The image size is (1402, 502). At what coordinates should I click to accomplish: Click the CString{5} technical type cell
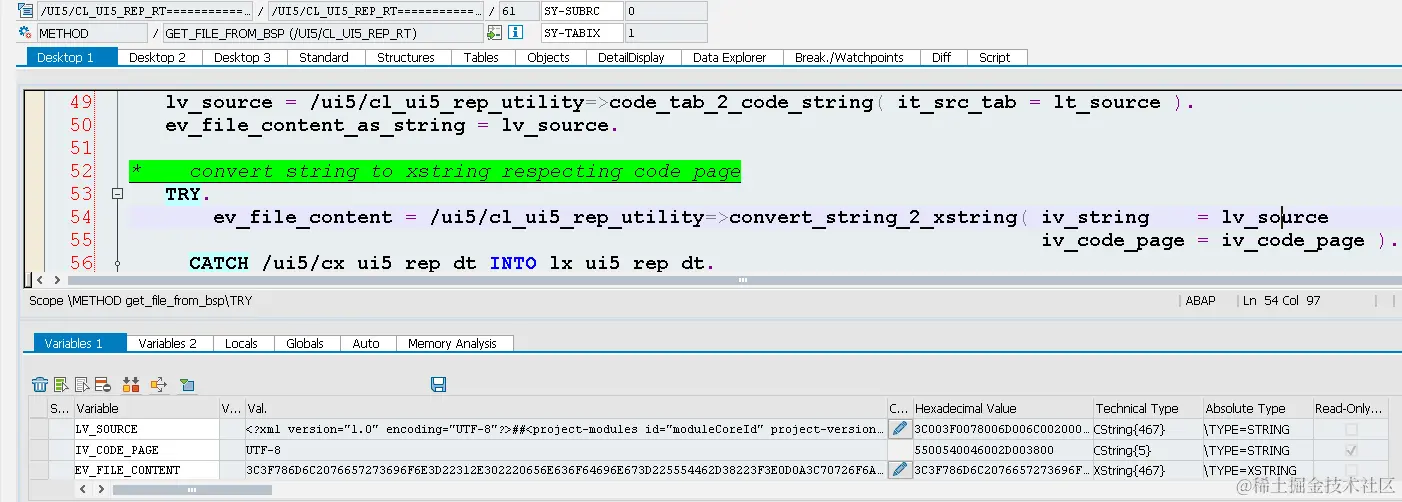click(1146, 450)
